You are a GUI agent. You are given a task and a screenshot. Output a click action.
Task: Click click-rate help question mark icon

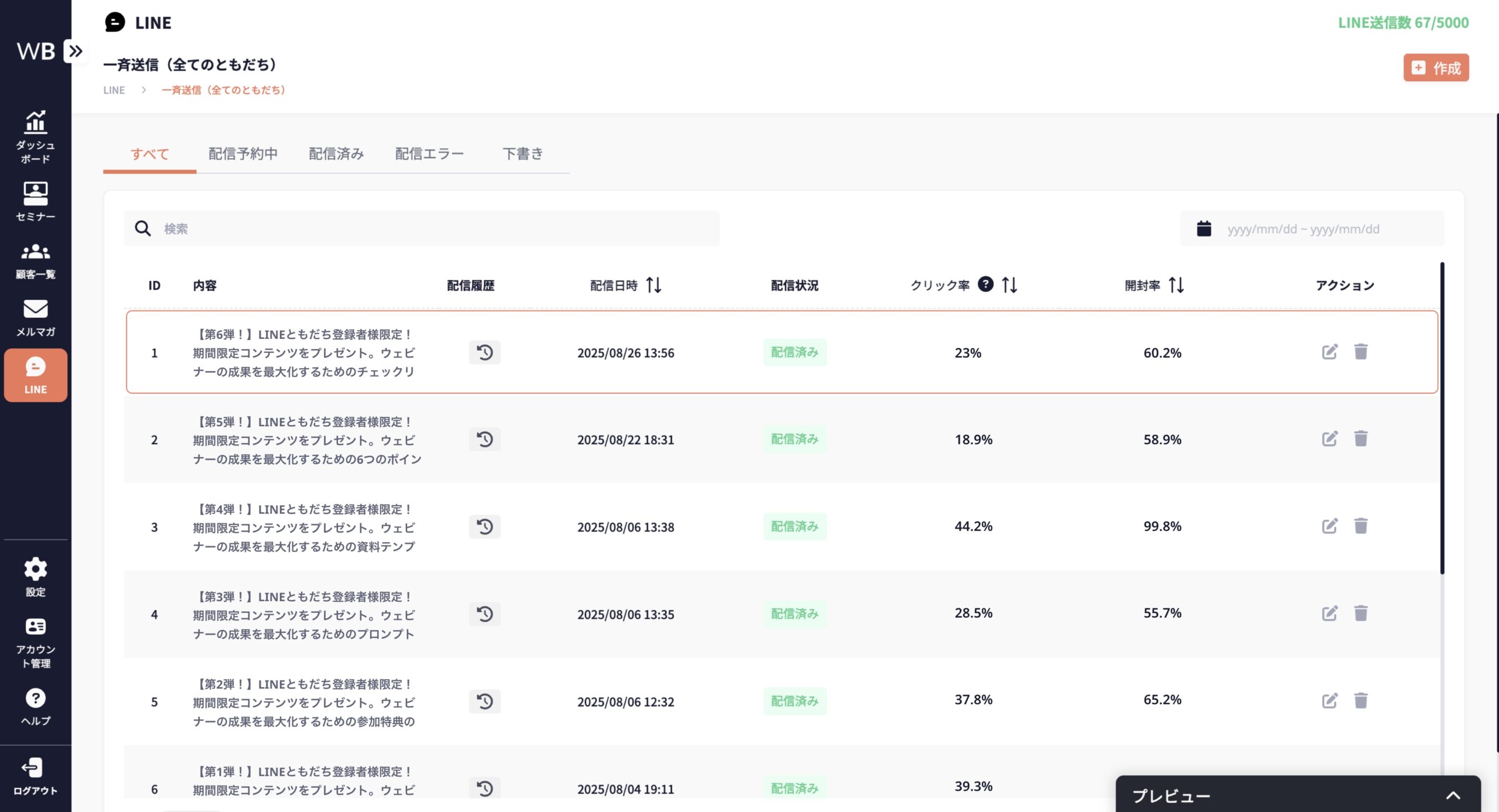[x=985, y=285]
